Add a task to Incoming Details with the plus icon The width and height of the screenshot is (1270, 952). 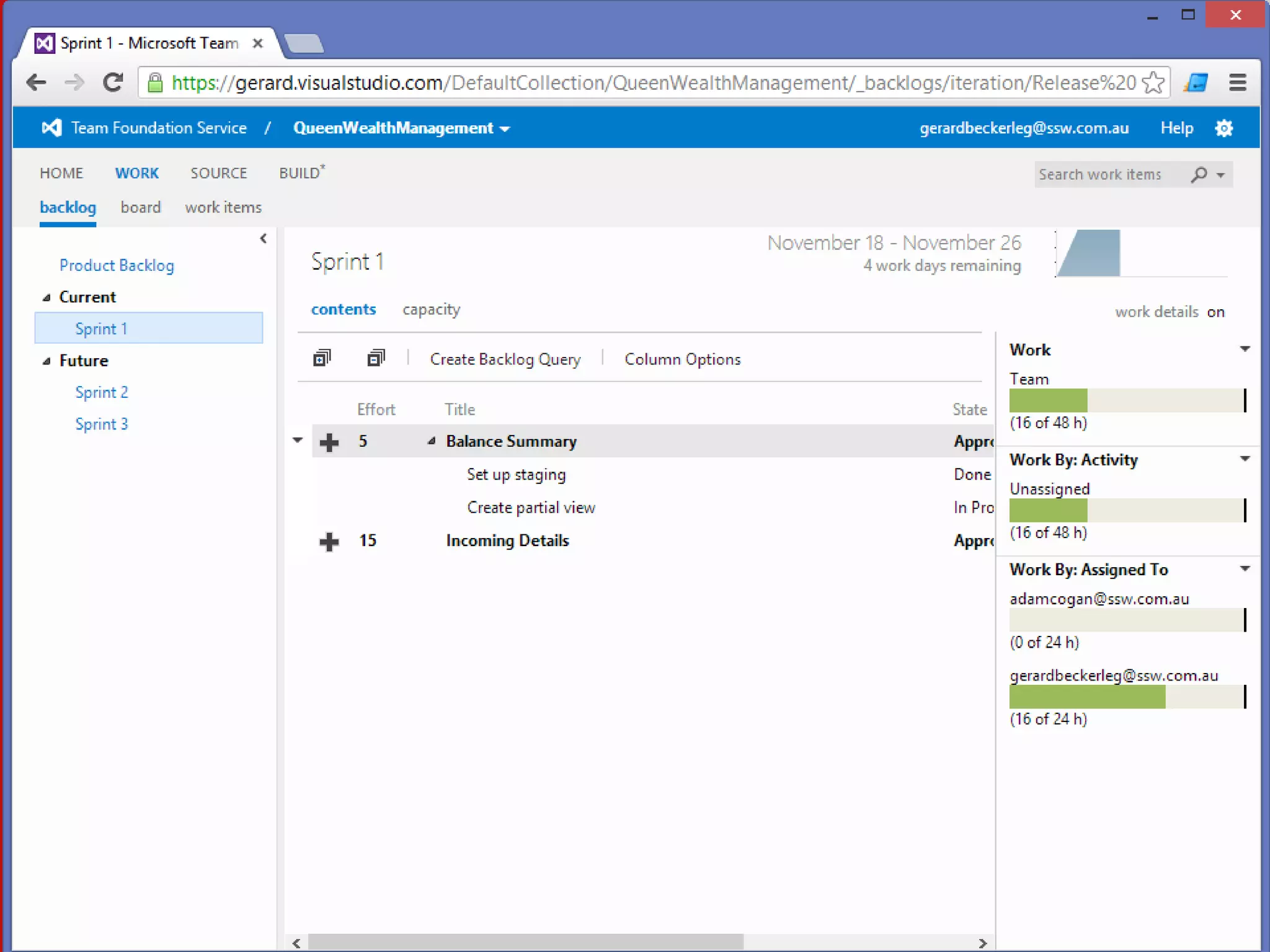329,541
